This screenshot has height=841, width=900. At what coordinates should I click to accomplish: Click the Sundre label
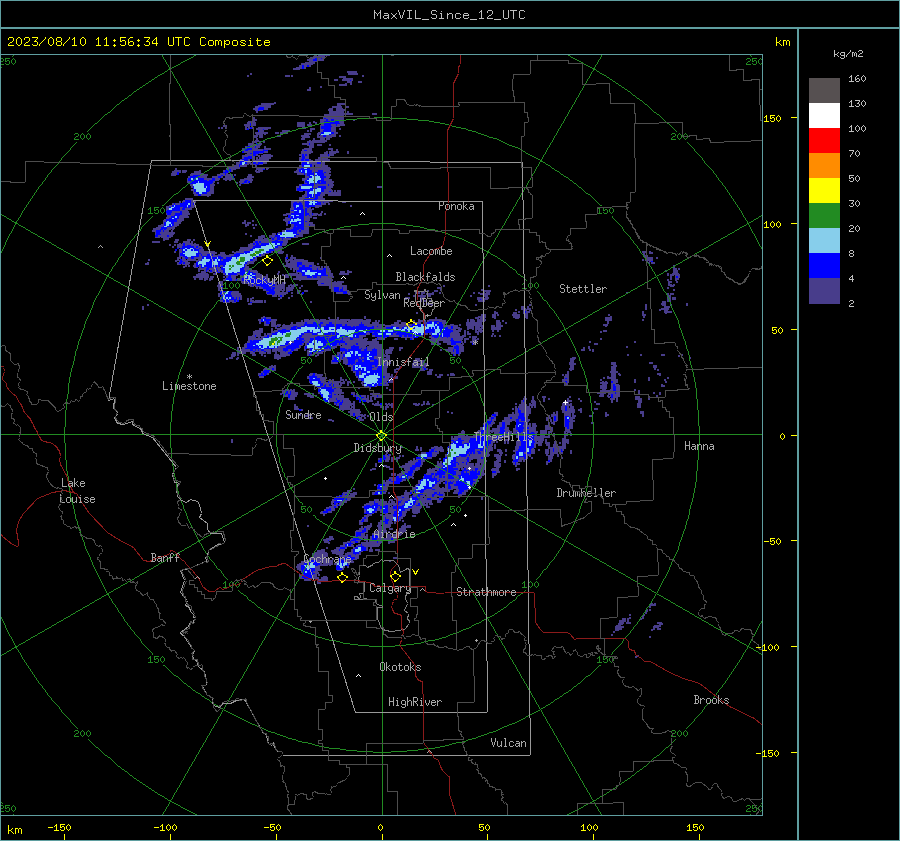click(303, 414)
